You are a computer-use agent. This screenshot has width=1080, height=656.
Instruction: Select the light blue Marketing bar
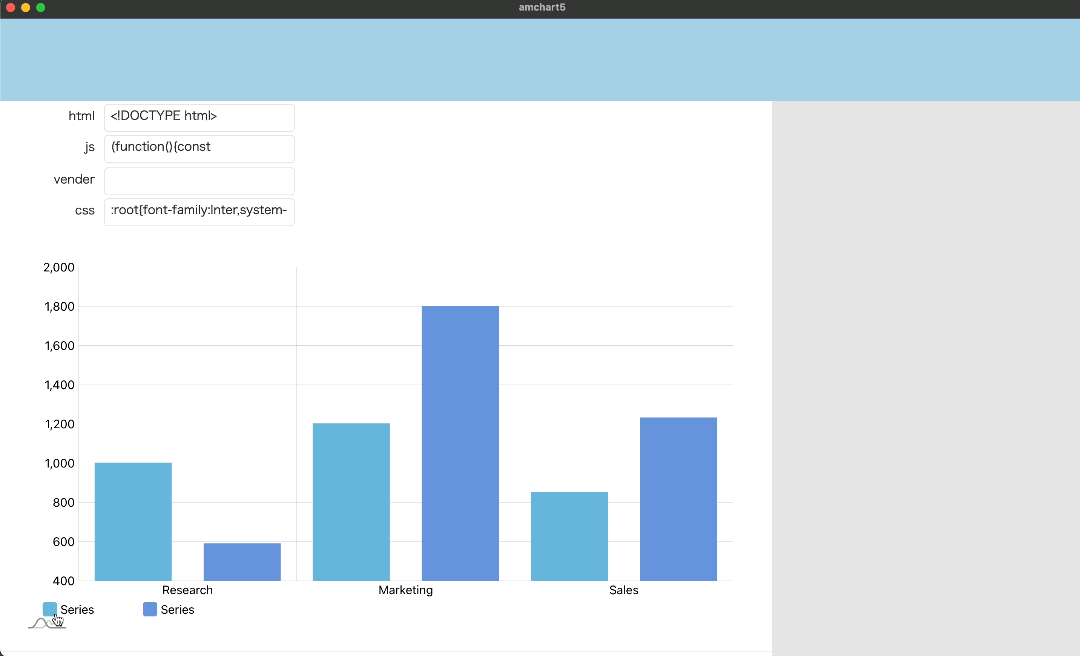351,501
